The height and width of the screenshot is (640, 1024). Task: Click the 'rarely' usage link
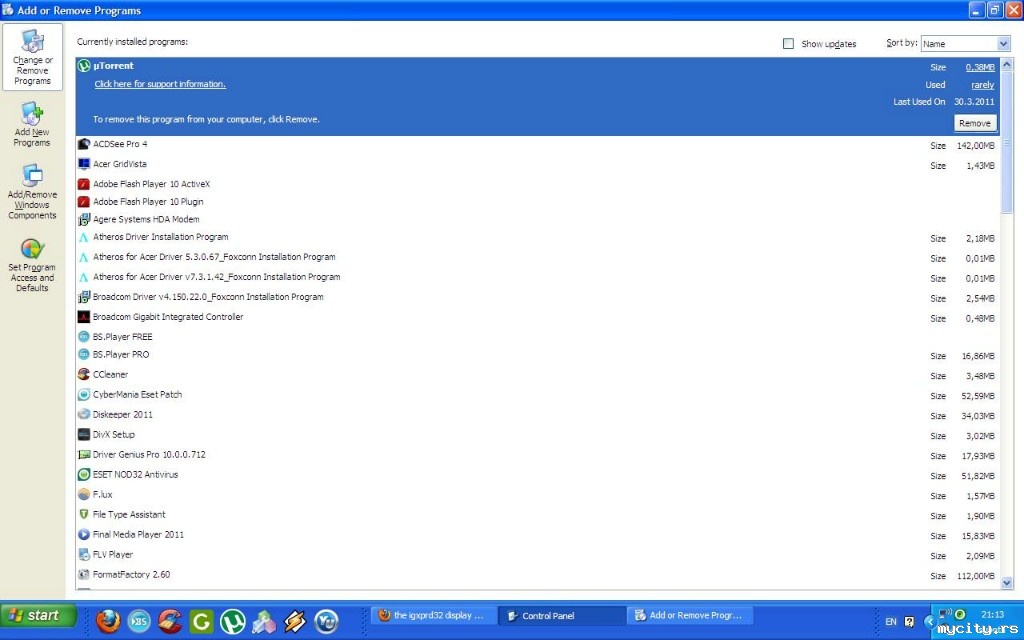point(982,85)
